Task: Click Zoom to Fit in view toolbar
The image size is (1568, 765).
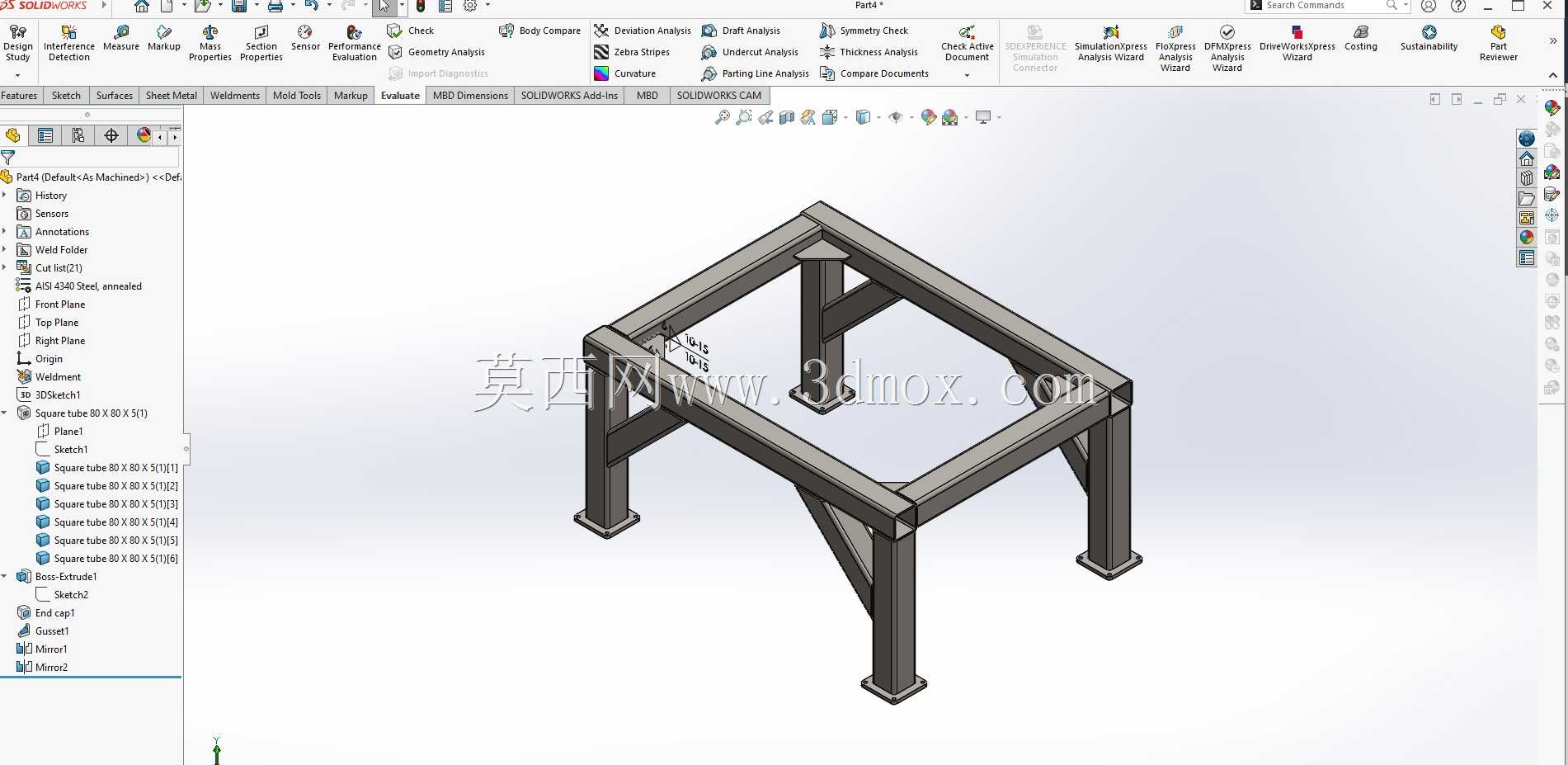Action: point(723,117)
